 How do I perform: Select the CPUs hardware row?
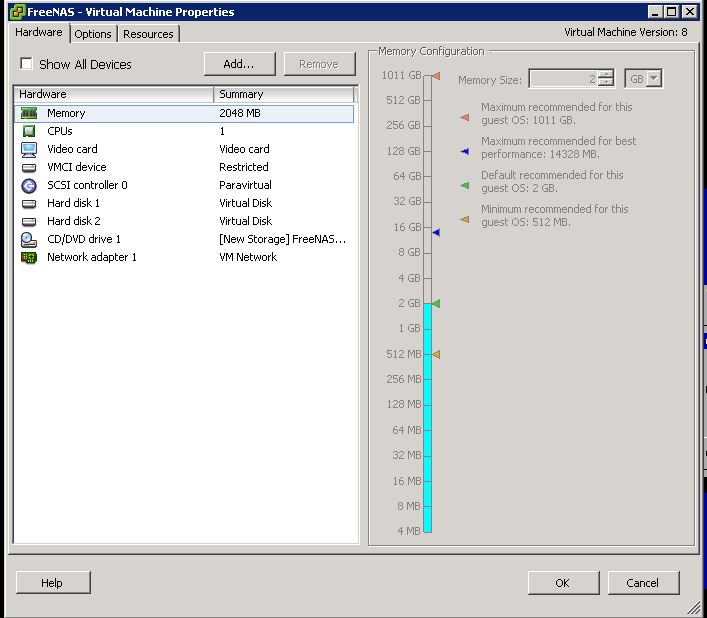184,131
